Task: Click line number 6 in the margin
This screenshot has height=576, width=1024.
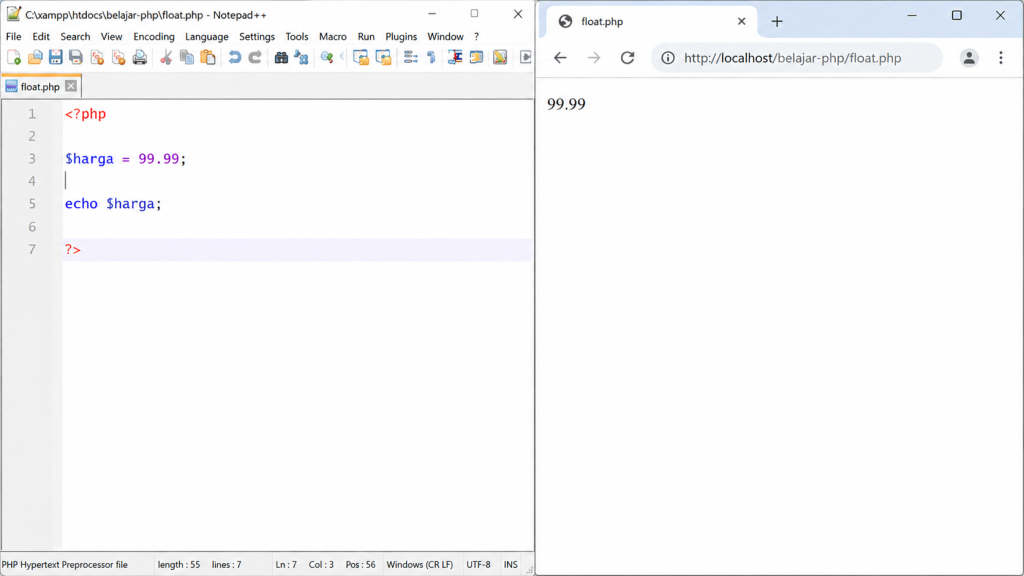Action: (32, 227)
